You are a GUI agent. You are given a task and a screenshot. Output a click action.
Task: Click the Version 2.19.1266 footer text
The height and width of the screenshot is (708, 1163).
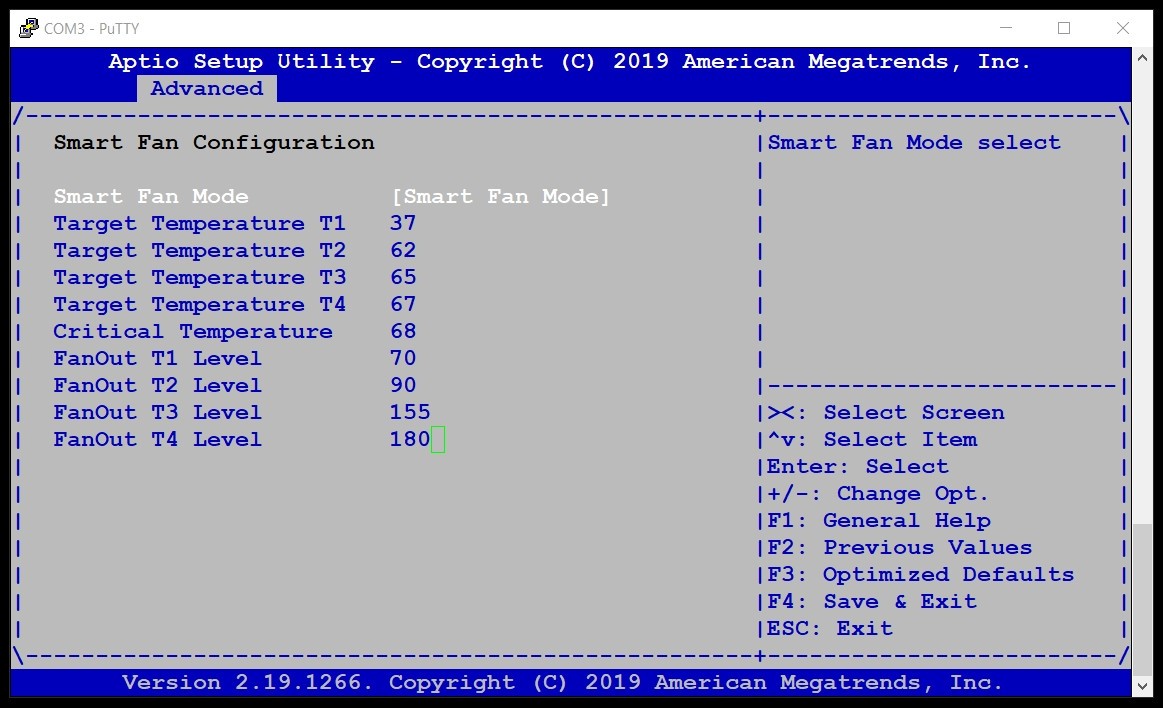(x=562, y=682)
